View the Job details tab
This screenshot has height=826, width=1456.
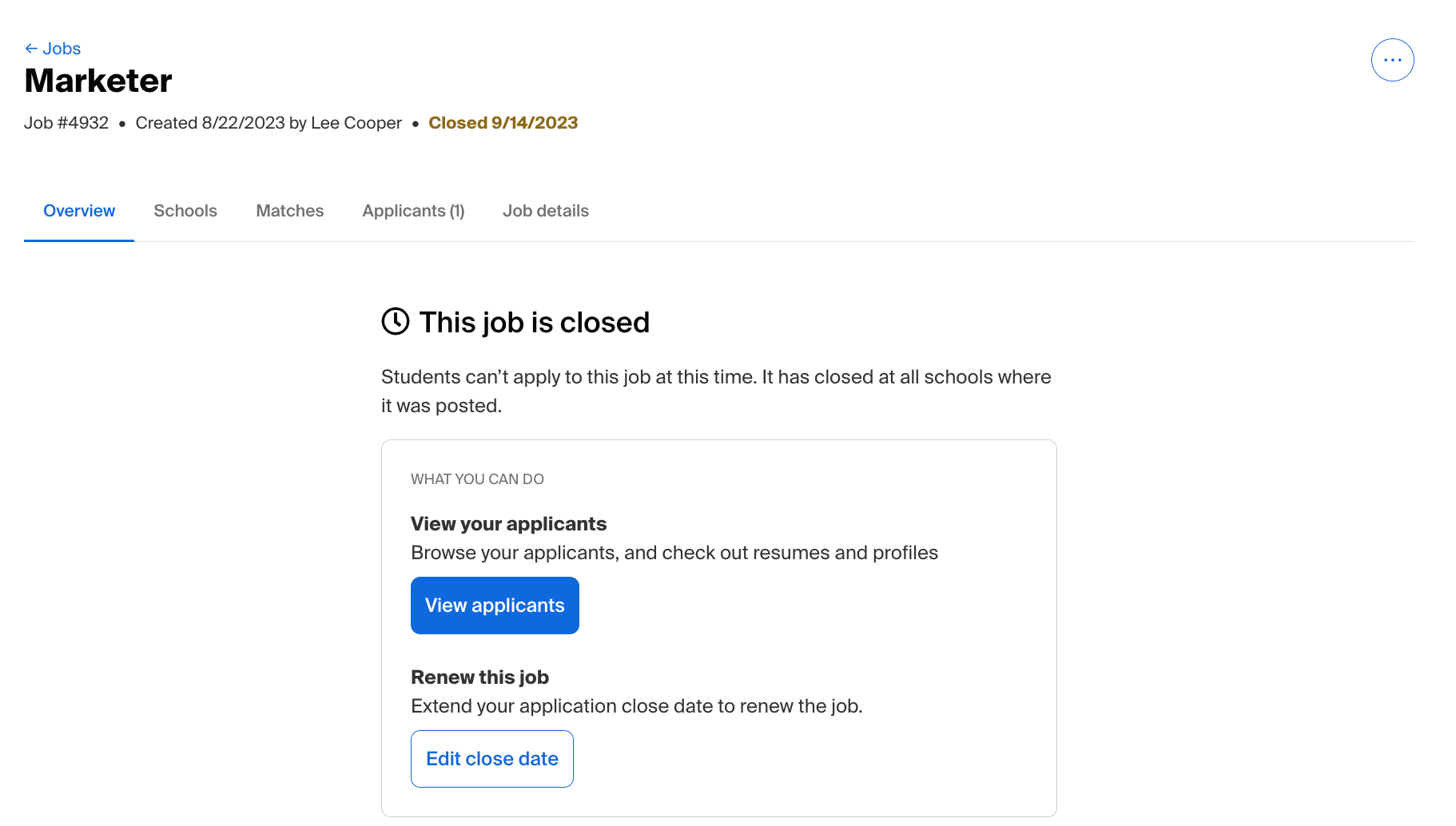(546, 211)
